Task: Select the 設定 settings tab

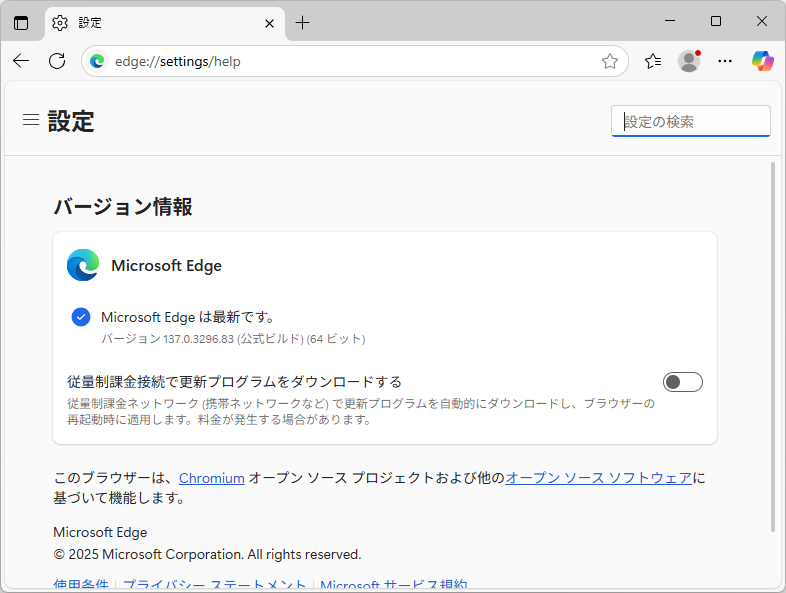Action: pyautogui.click(x=165, y=23)
